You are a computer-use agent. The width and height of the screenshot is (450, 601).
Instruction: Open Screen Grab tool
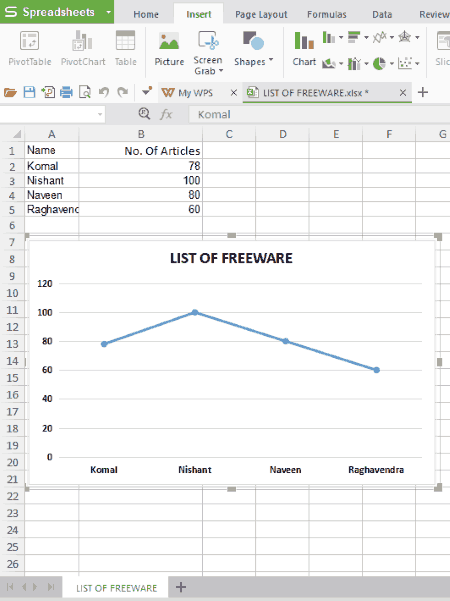pyautogui.click(x=208, y=53)
